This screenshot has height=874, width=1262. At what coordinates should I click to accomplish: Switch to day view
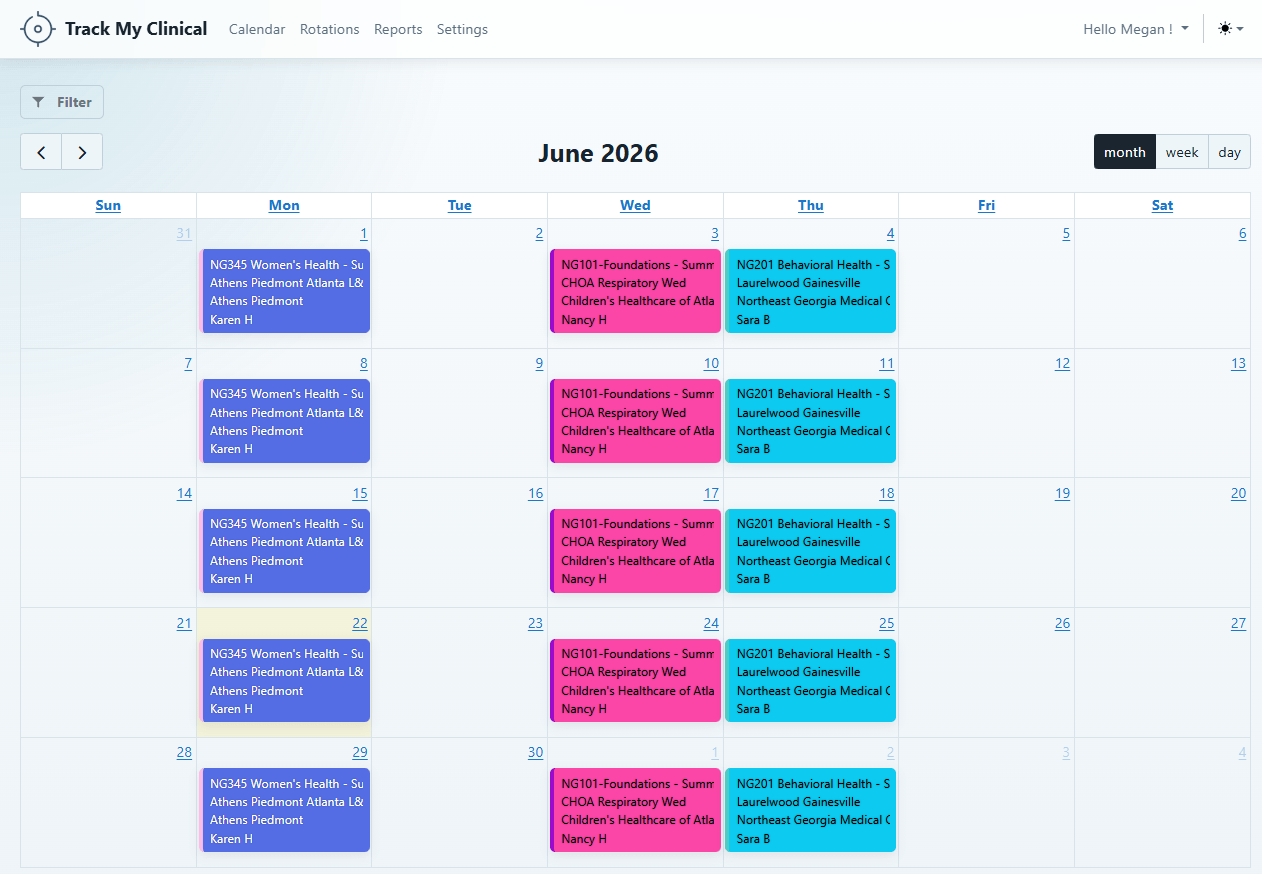pyautogui.click(x=1230, y=152)
